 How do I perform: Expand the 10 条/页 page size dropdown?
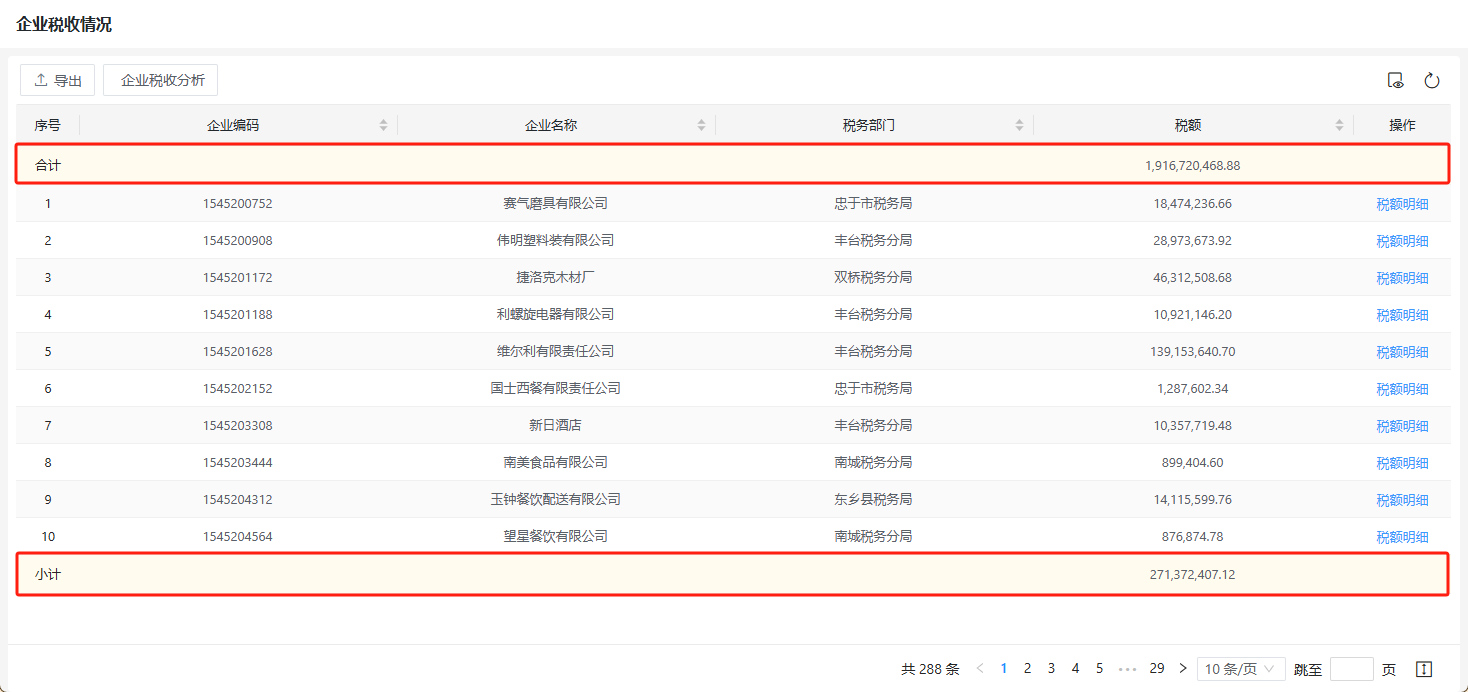pyautogui.click(x=1240, y=669)
